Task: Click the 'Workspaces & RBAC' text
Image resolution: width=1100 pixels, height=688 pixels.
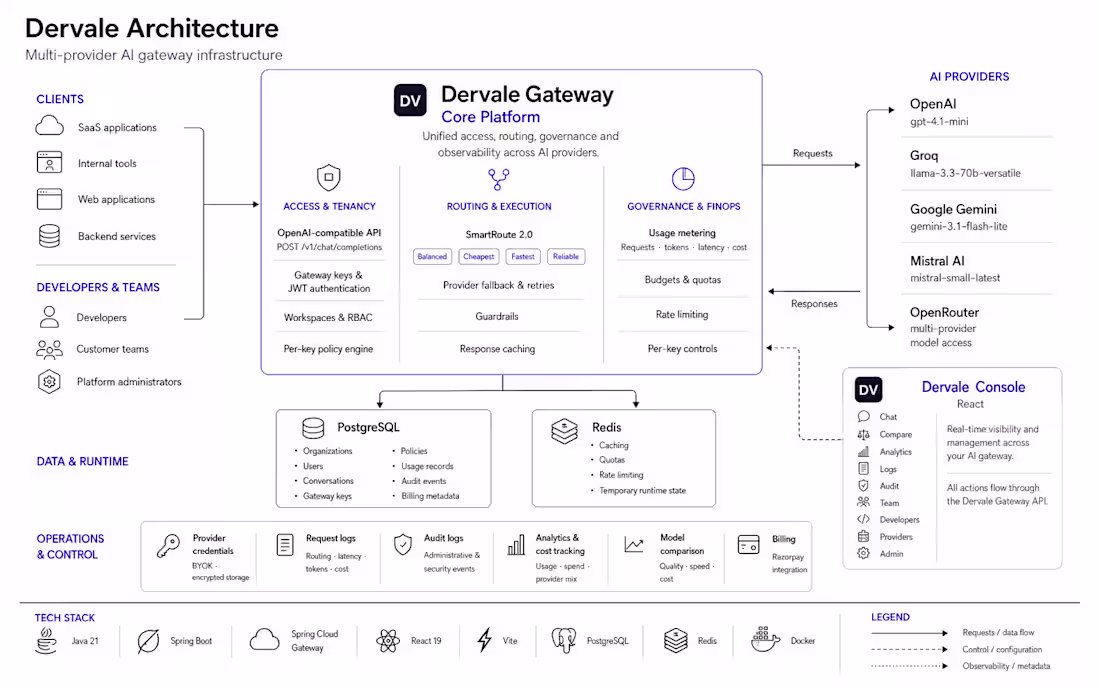Action: click(328, 318)
